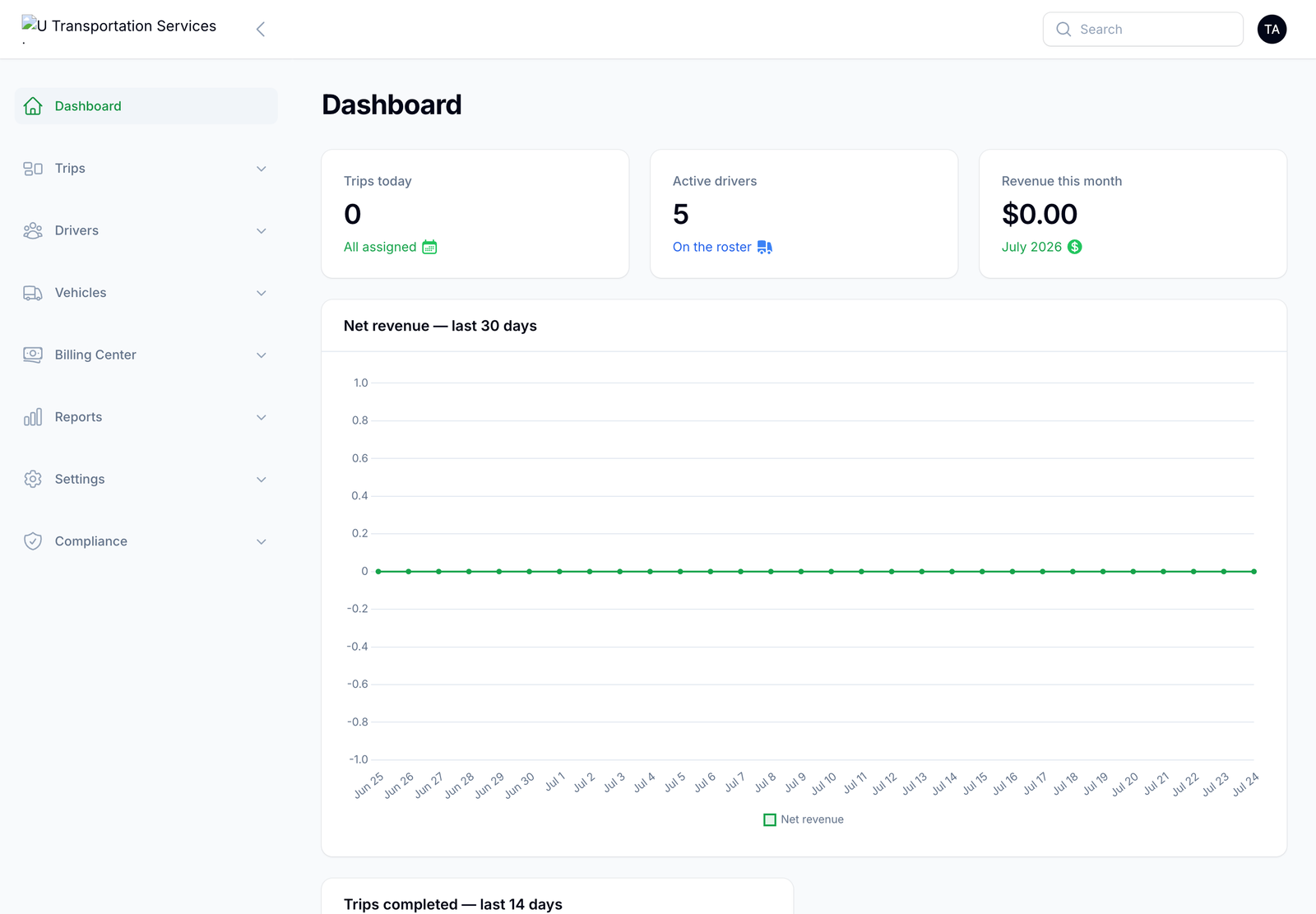Click the calendar icon beside All assigned
Image resolution: width=1316 pixels, height=914 pixels.
429,247
